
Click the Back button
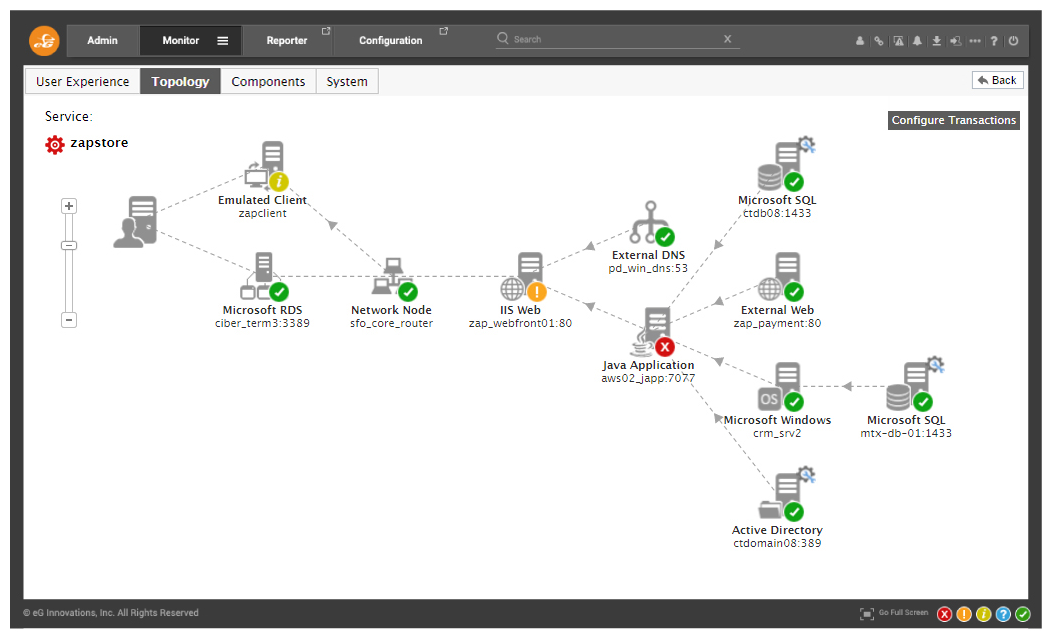[x=997, y=80]
